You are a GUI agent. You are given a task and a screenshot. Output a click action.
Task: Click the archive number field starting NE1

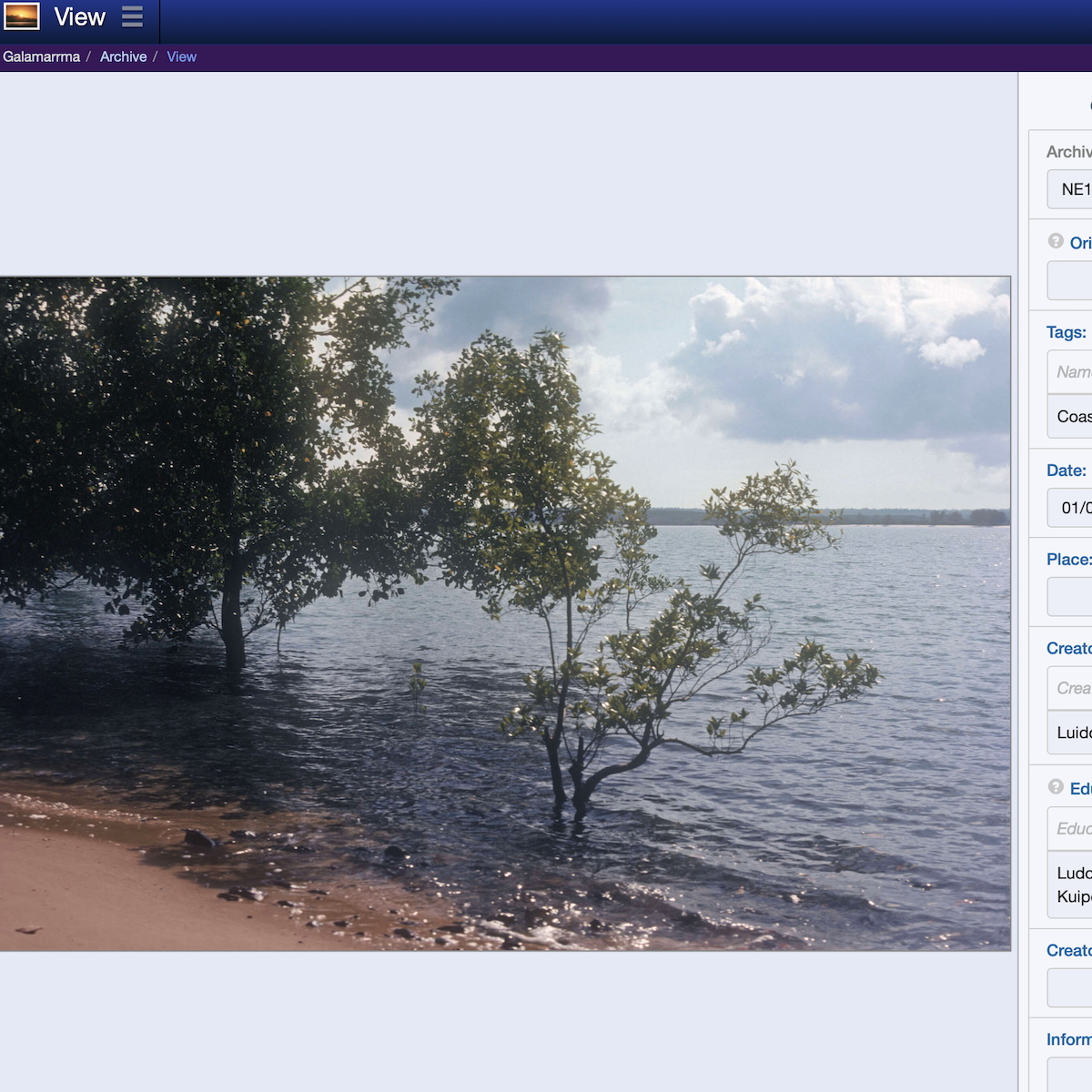pos(1070,189)
